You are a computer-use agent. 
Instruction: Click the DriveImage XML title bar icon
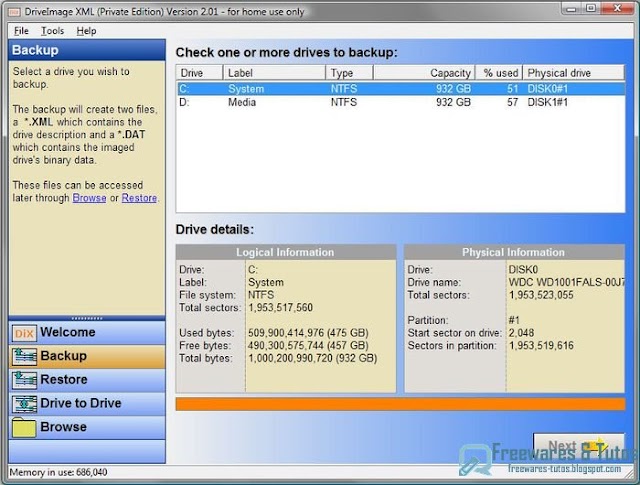15,12
